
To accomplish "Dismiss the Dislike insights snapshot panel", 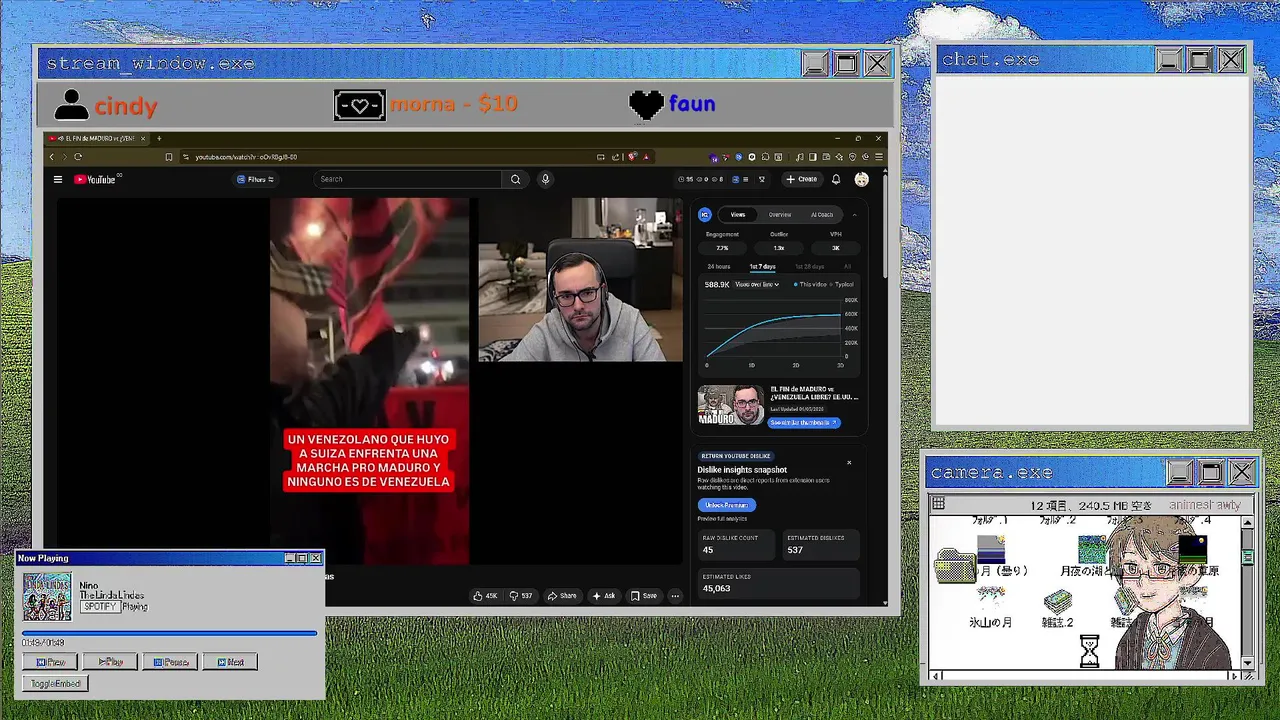I will (x=849, y=462).
